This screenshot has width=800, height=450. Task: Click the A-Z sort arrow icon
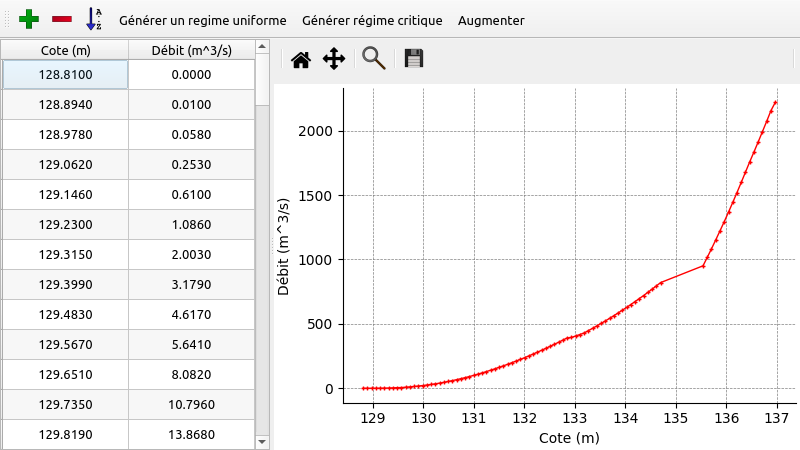point(93,19)
